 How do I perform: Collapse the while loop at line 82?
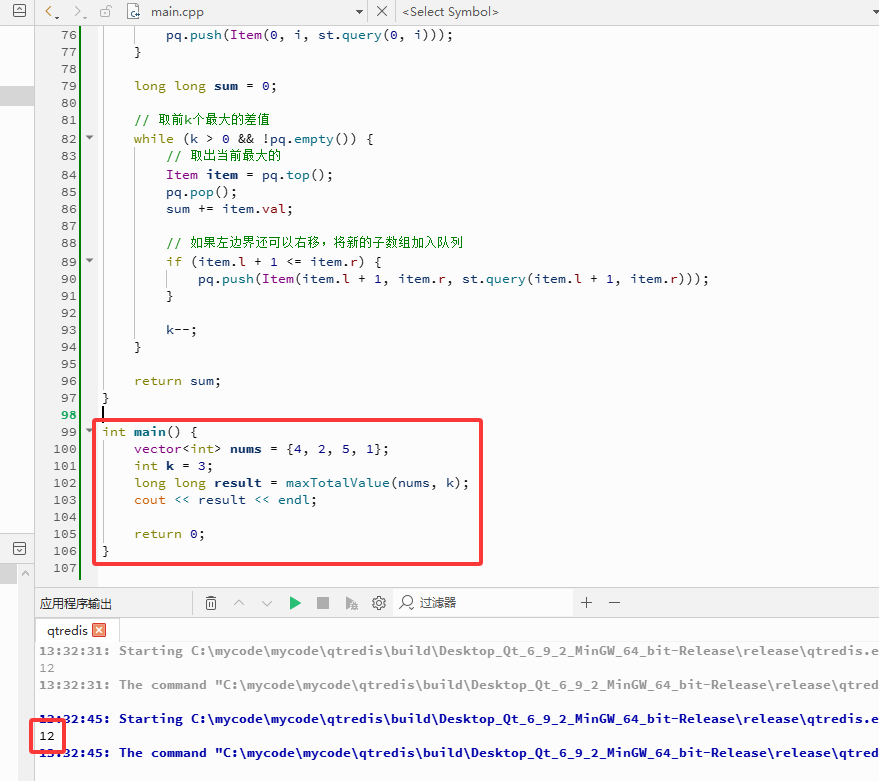click(x=90, y=137)
